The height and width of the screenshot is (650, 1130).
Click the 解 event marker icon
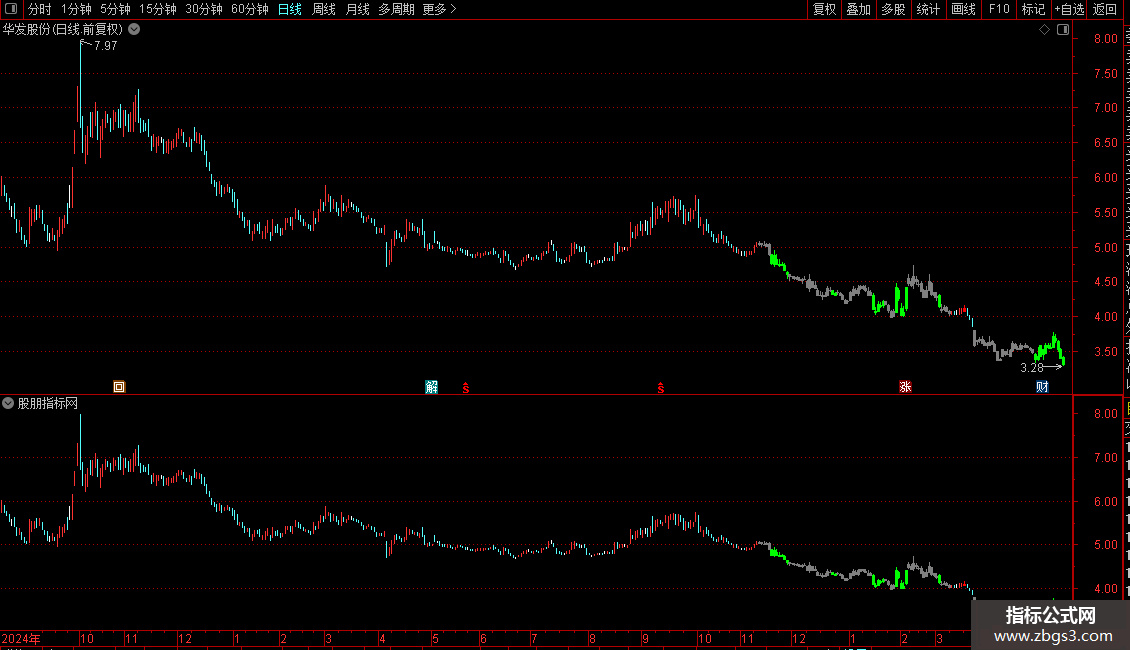[432, 387]
